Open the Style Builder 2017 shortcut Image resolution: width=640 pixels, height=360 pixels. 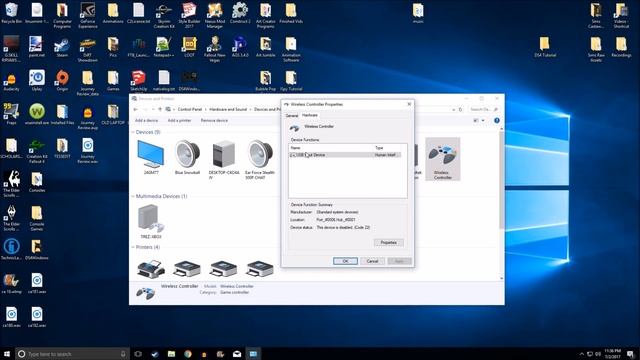coord(189,15)
